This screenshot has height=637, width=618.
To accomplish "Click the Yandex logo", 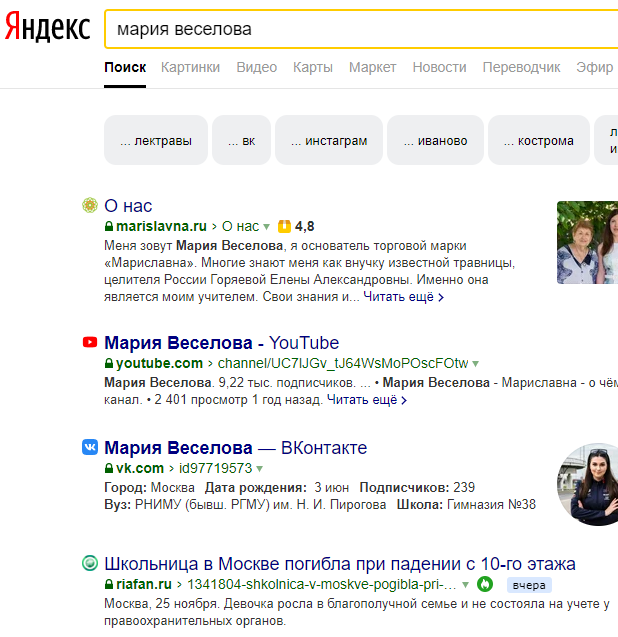I will click(47, 28).
